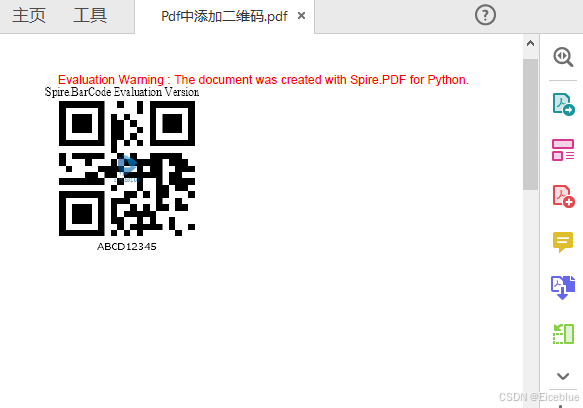Open the yellow Comment tool

click(563, 242)
